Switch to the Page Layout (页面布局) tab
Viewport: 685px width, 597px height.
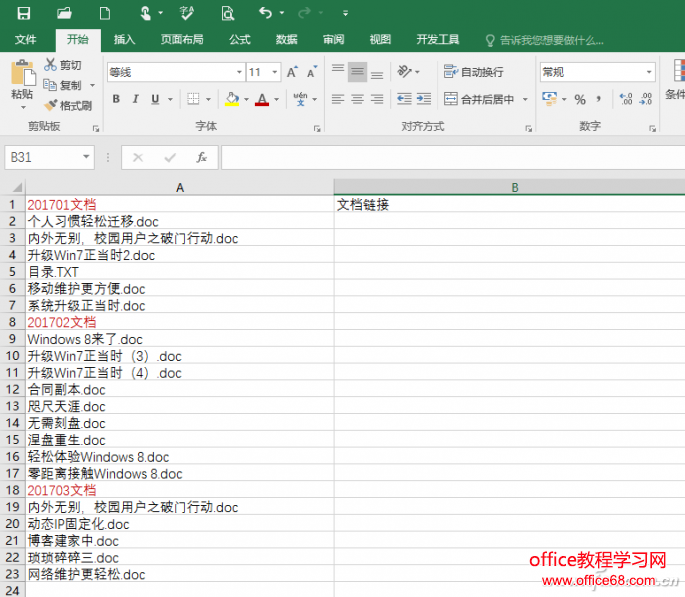(x=182, y=40)
